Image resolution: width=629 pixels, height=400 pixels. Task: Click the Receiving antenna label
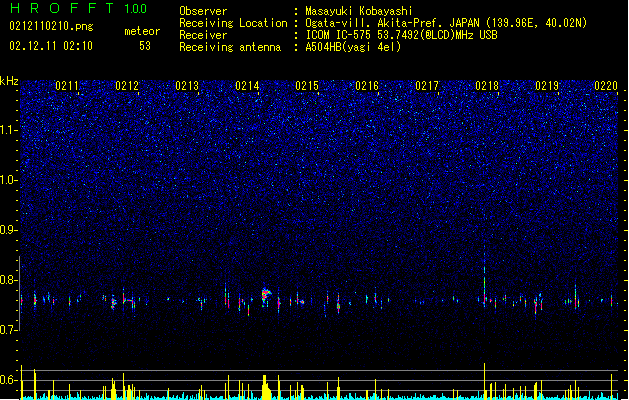pyautogui.click(x=230, y=47)
